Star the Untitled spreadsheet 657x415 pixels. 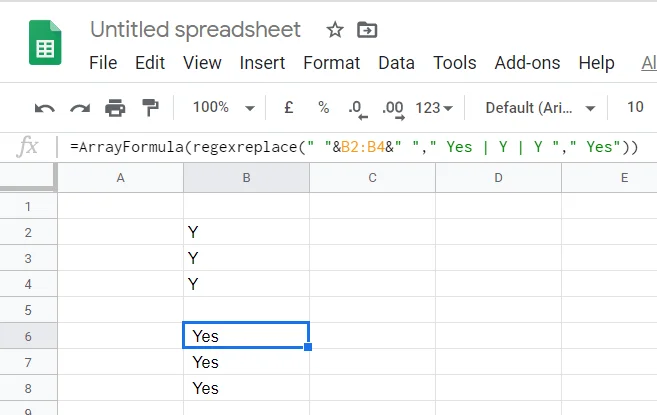[x=335, y=29]
